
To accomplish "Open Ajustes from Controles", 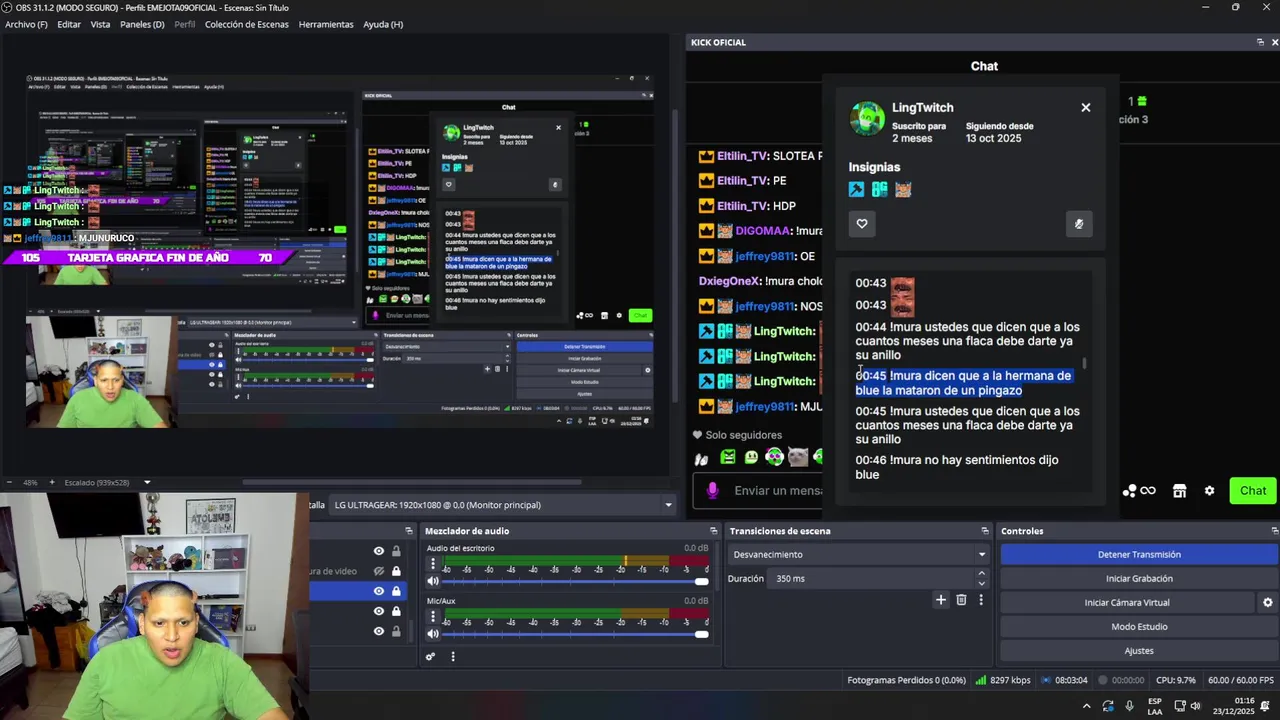I will click(1139, 651).
